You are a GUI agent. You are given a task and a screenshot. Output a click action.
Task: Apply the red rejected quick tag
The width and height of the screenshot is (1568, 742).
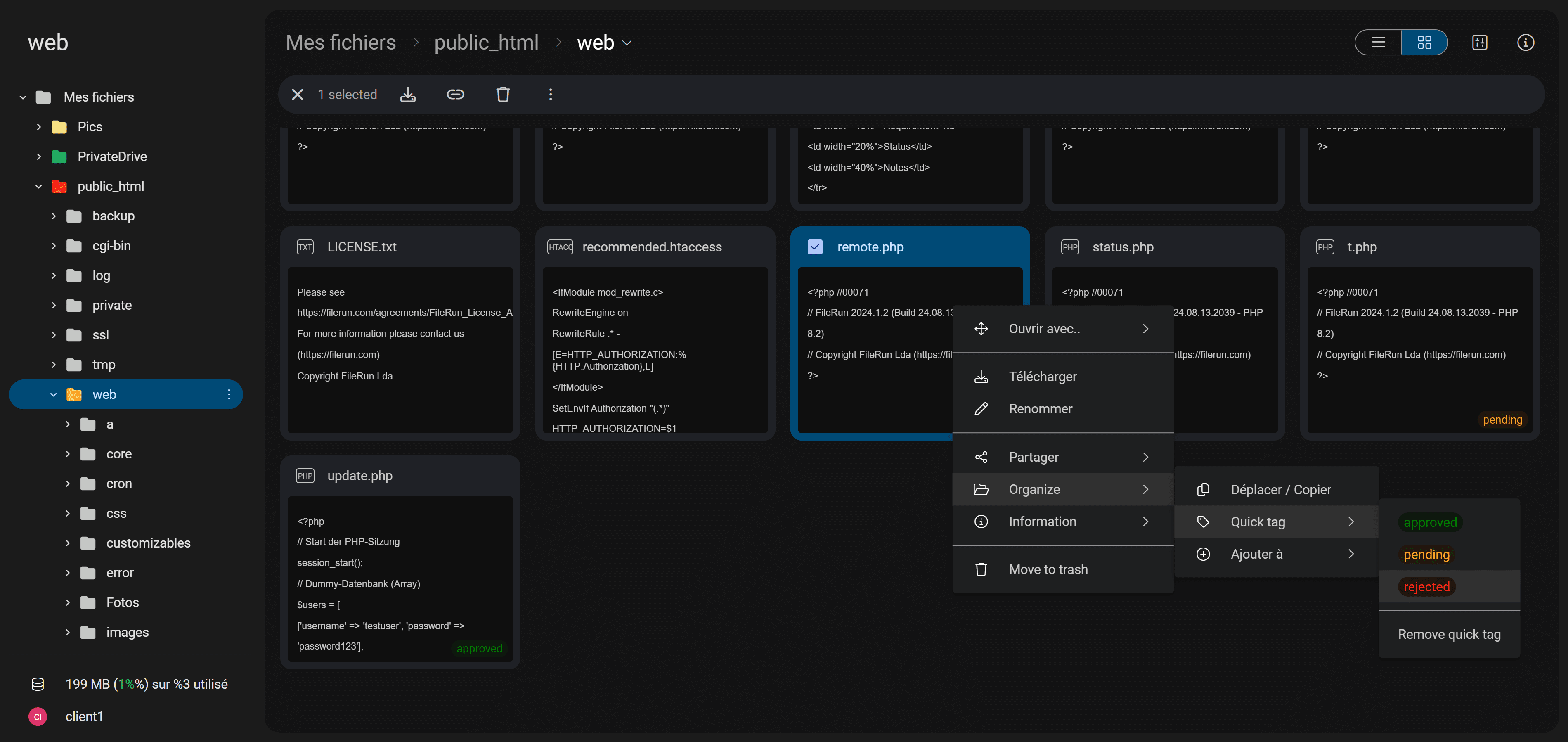1426,587
